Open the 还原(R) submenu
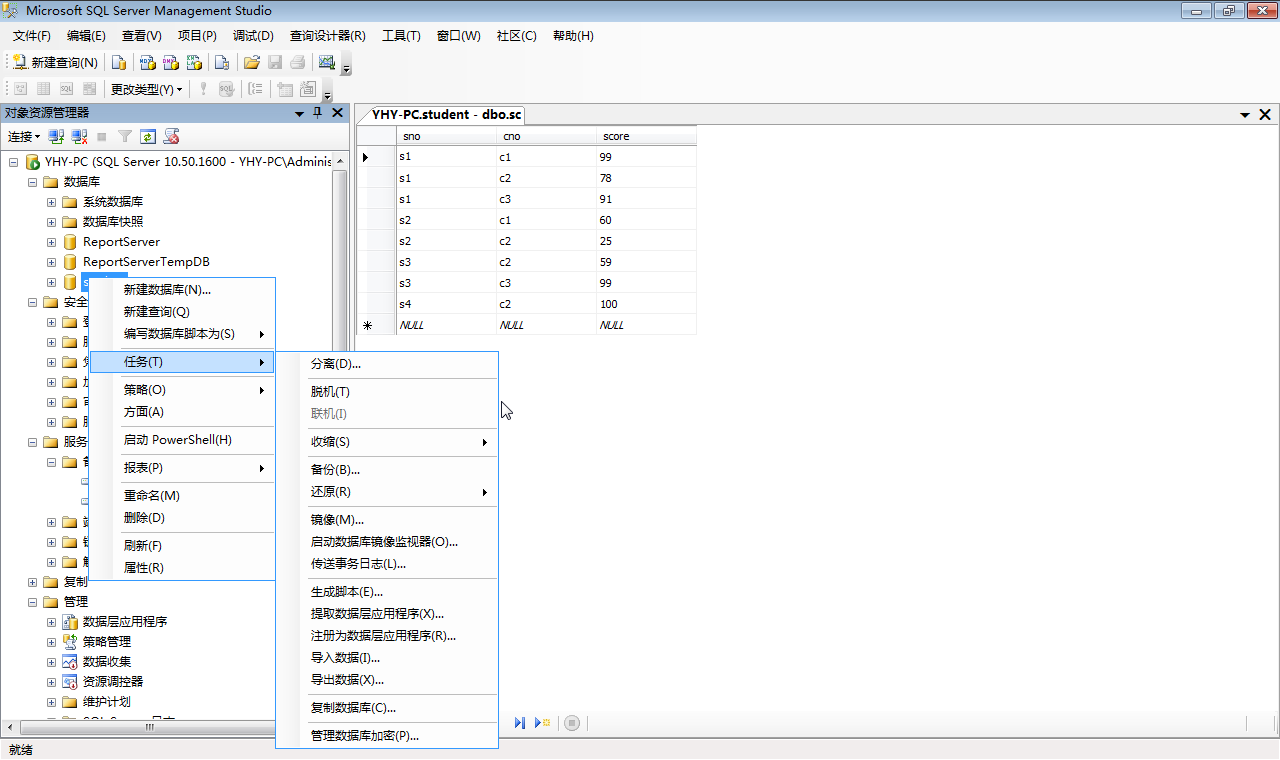This screenshot has height=760, width=1280. pyautogui.click(x=387, y=492)
